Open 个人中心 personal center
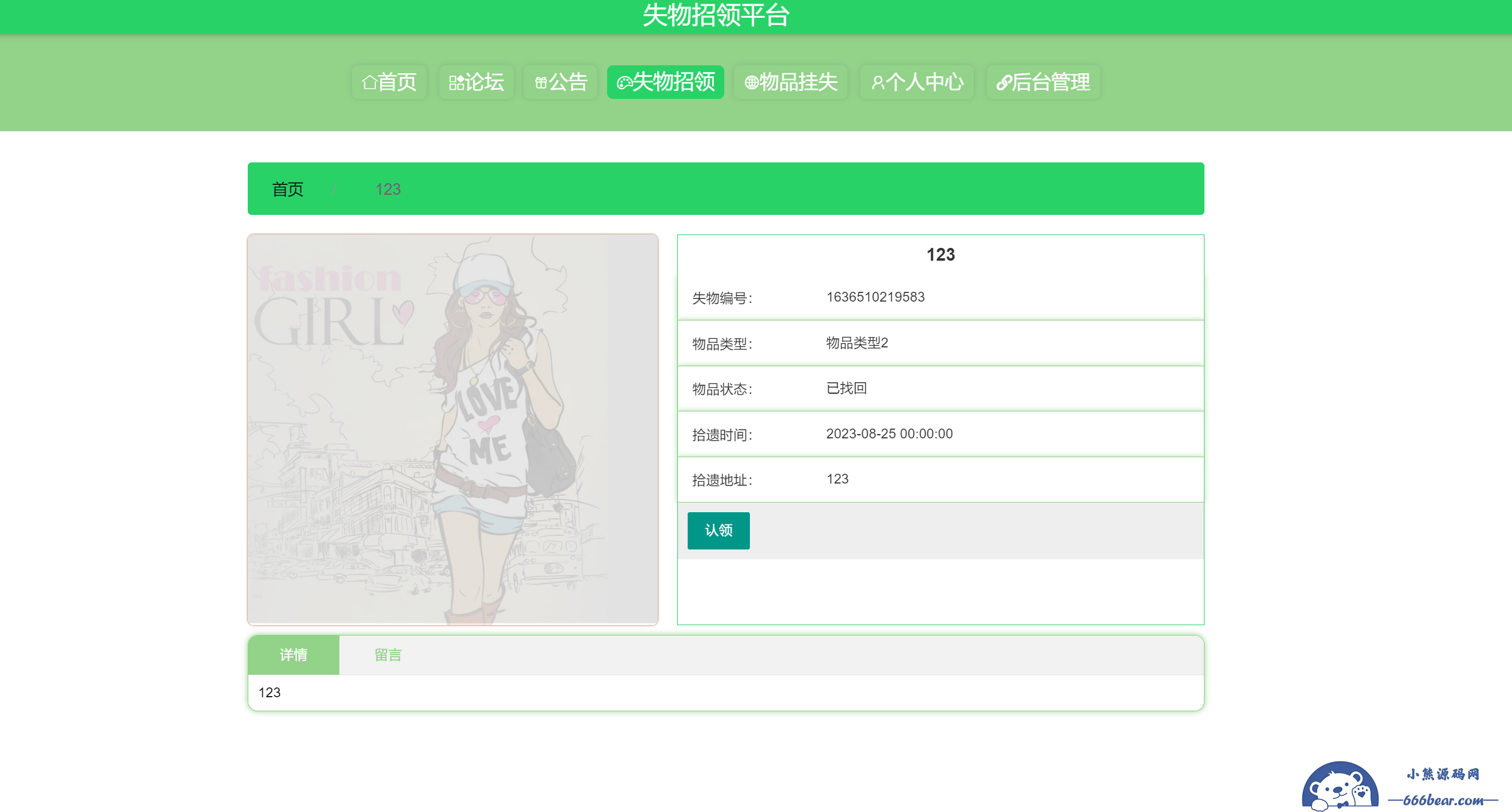The image size is (1512, 812). click(917, 82)
